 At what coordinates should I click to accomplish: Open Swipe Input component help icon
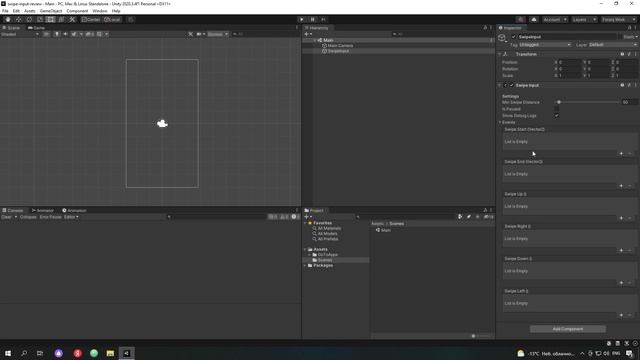(x=622, y=85)
